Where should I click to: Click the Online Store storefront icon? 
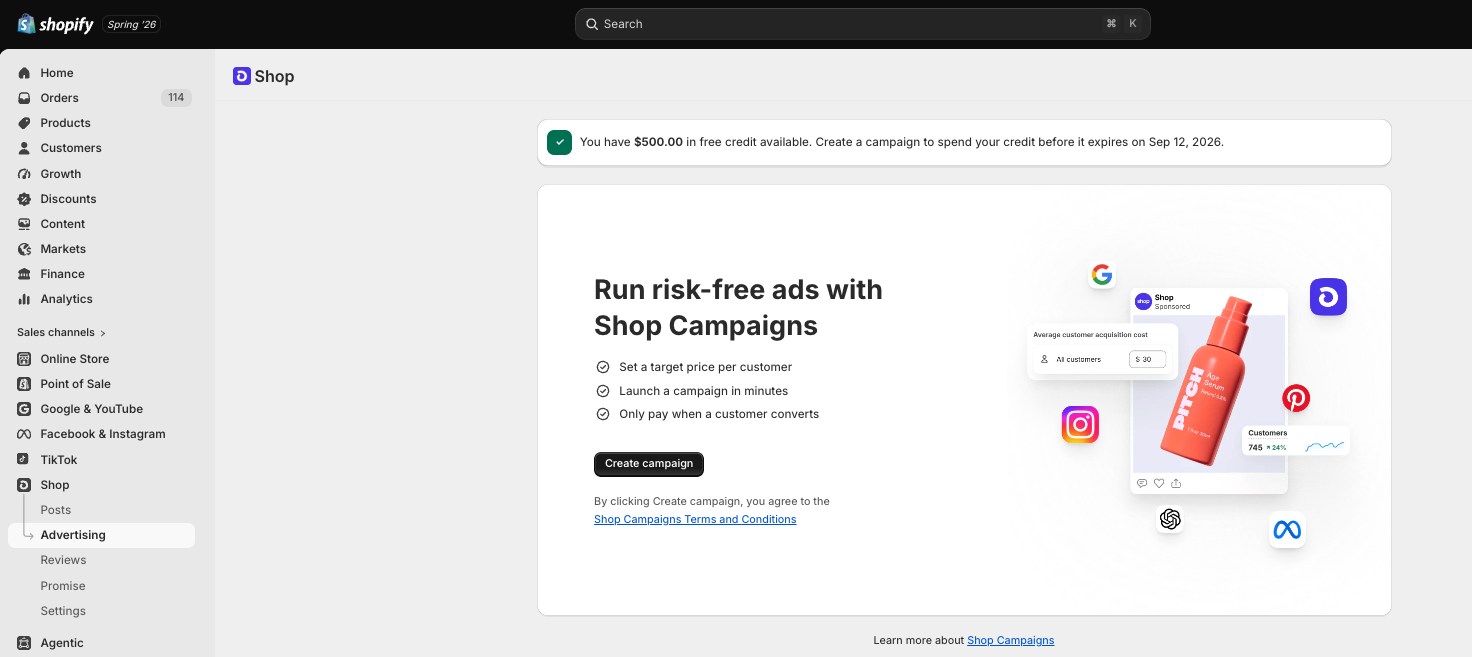[24, 359]
